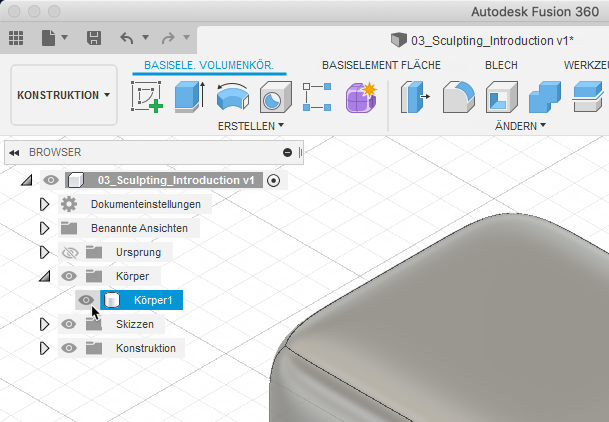Open the data panel grid icon
This screenshot has width=609, height=422.
pos(16,38)
